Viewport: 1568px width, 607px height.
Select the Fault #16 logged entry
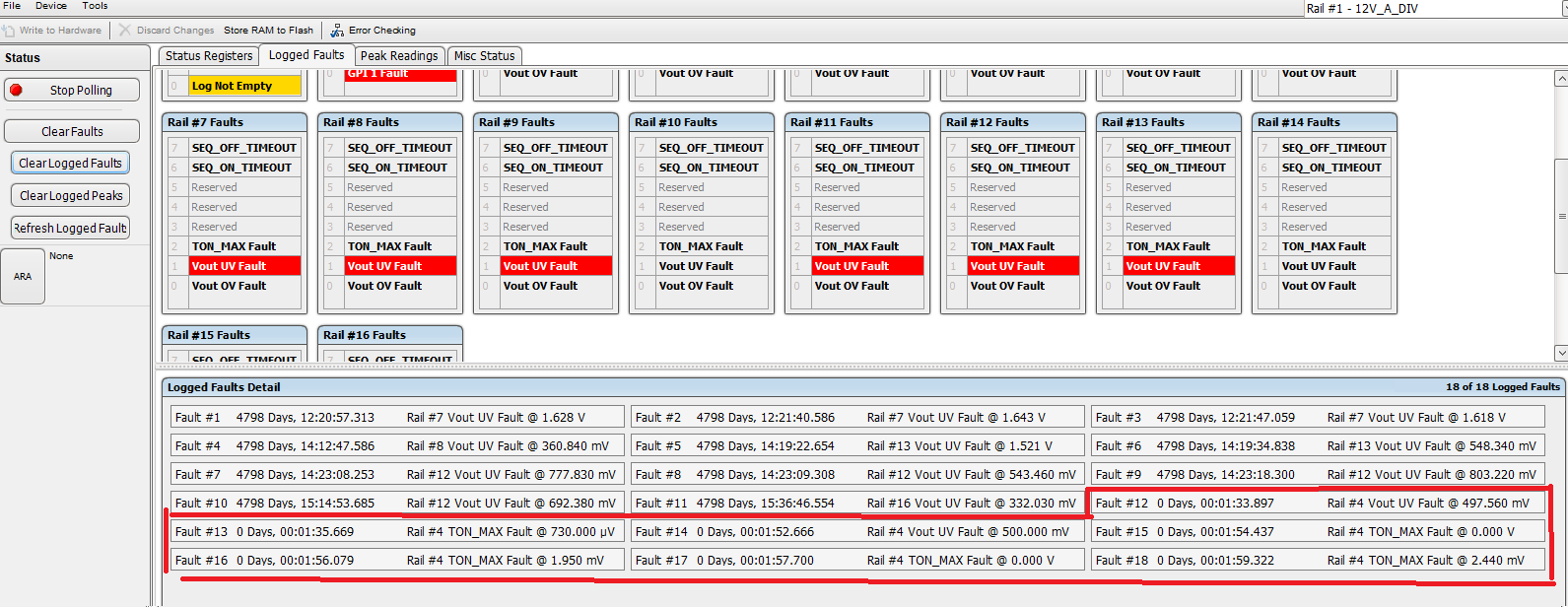tap(397, 561)
